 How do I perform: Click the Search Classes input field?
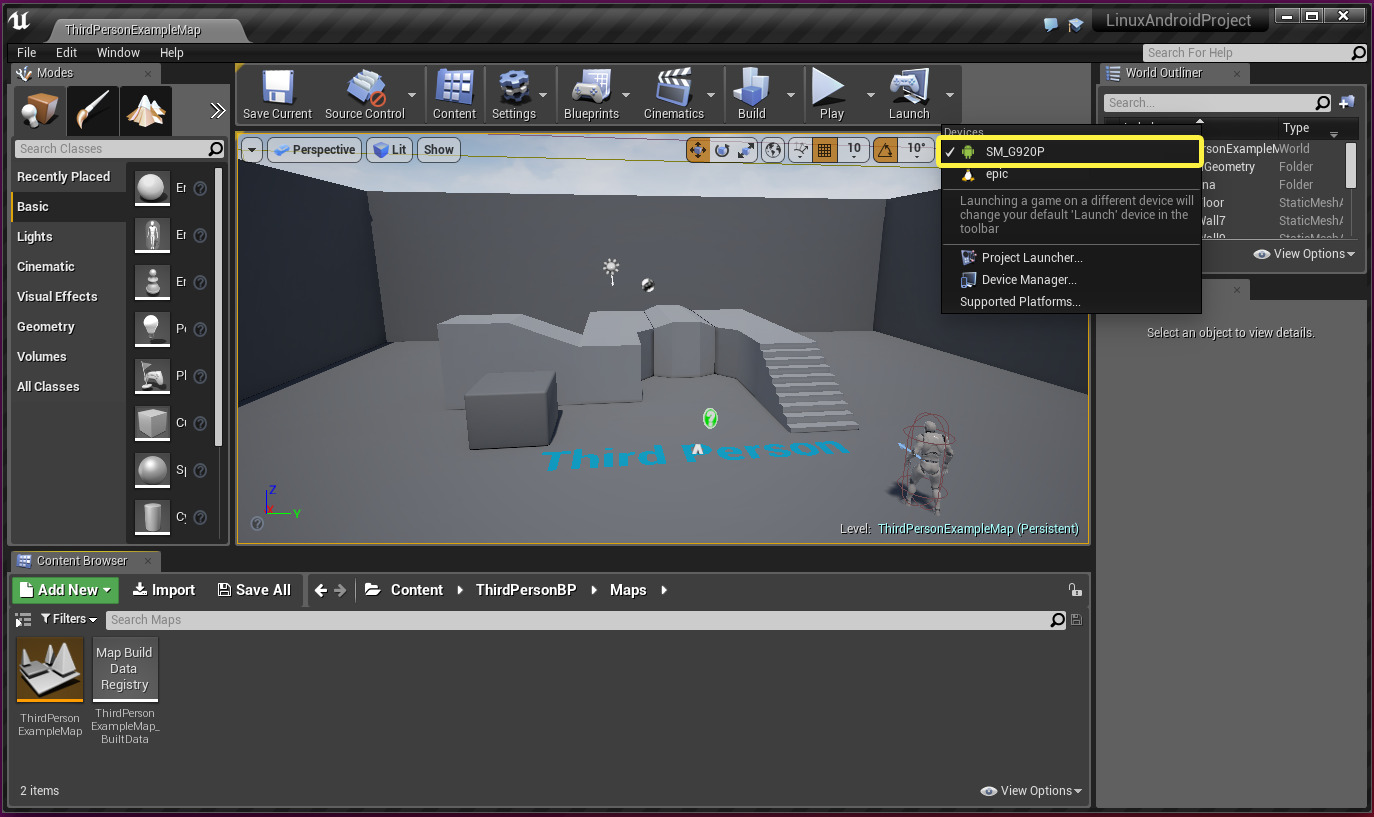pyautogui.click(x=112, y=149)
